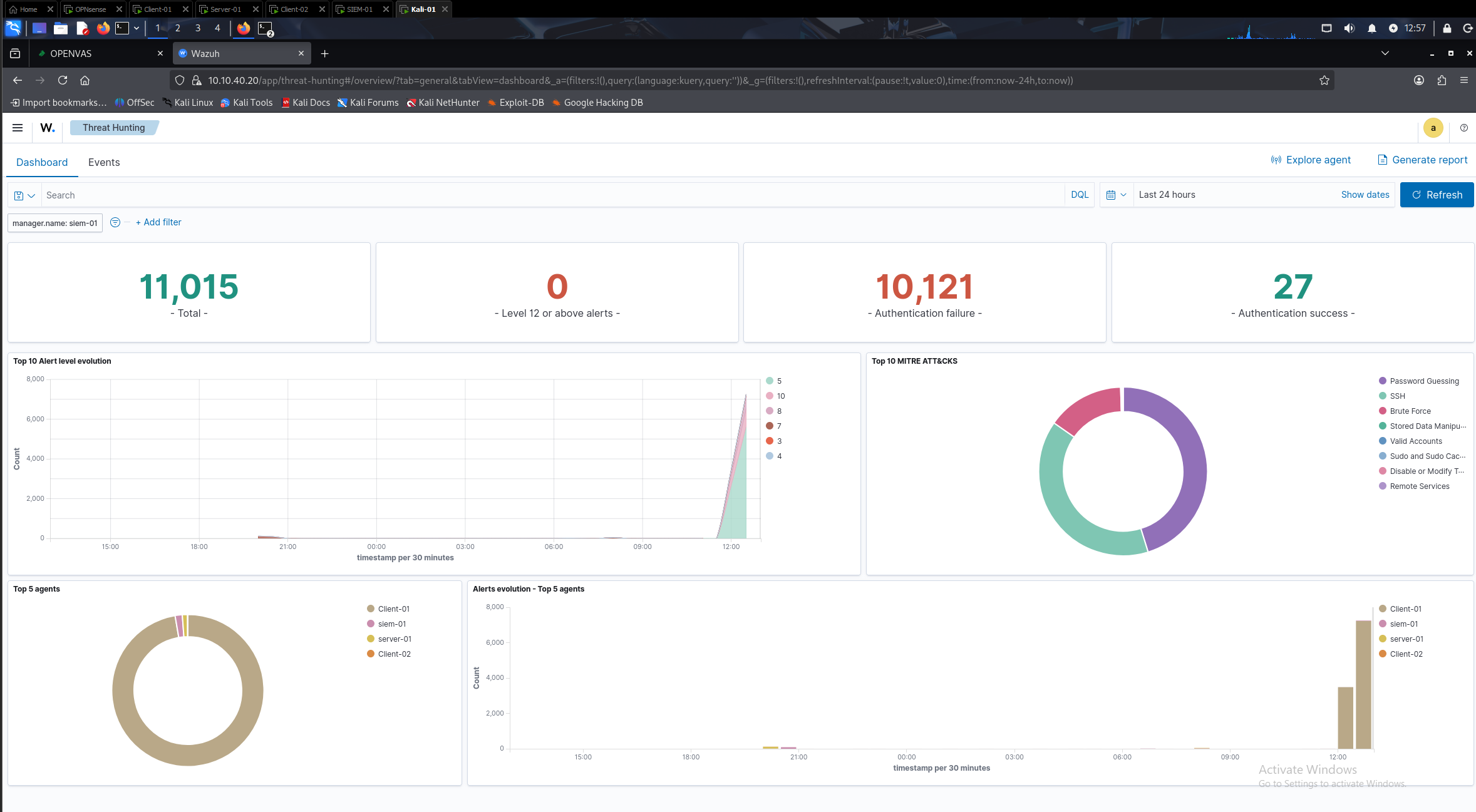
Task: Click the Wazuh W logo
Action: click(47, 128)
